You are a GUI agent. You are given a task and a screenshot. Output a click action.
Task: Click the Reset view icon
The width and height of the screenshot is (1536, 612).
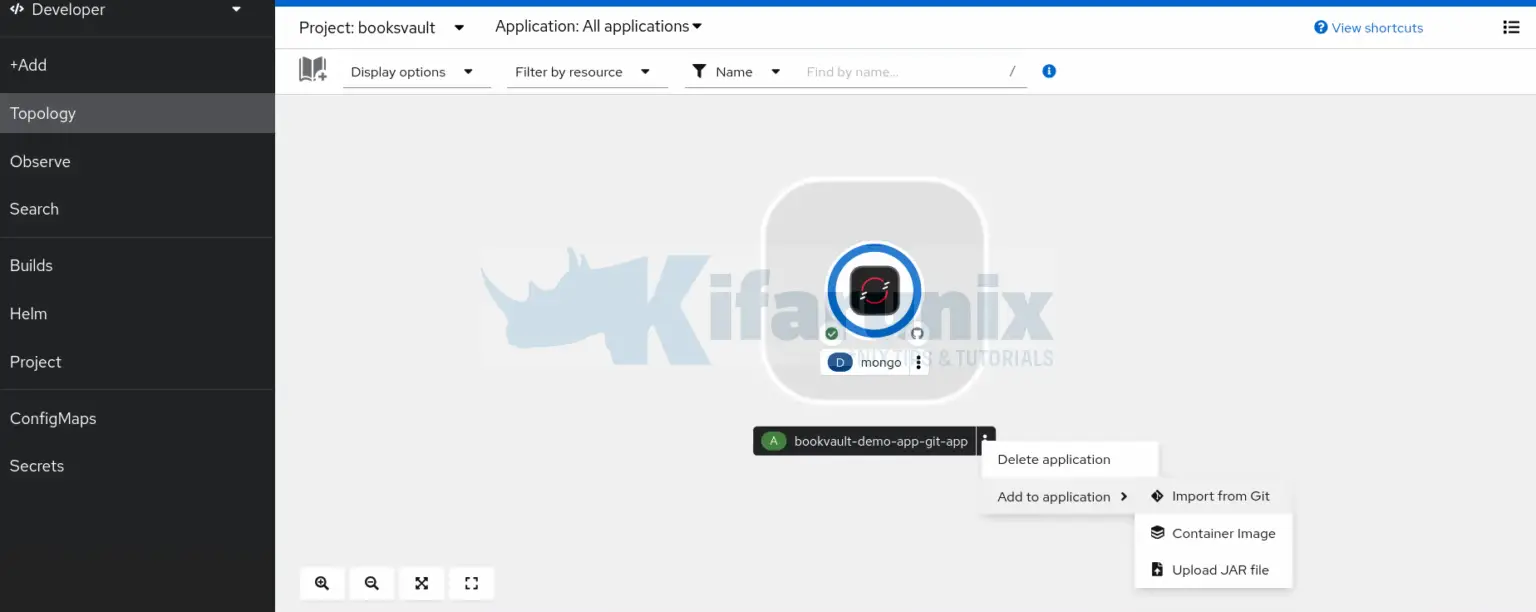(x=471, y=583)
